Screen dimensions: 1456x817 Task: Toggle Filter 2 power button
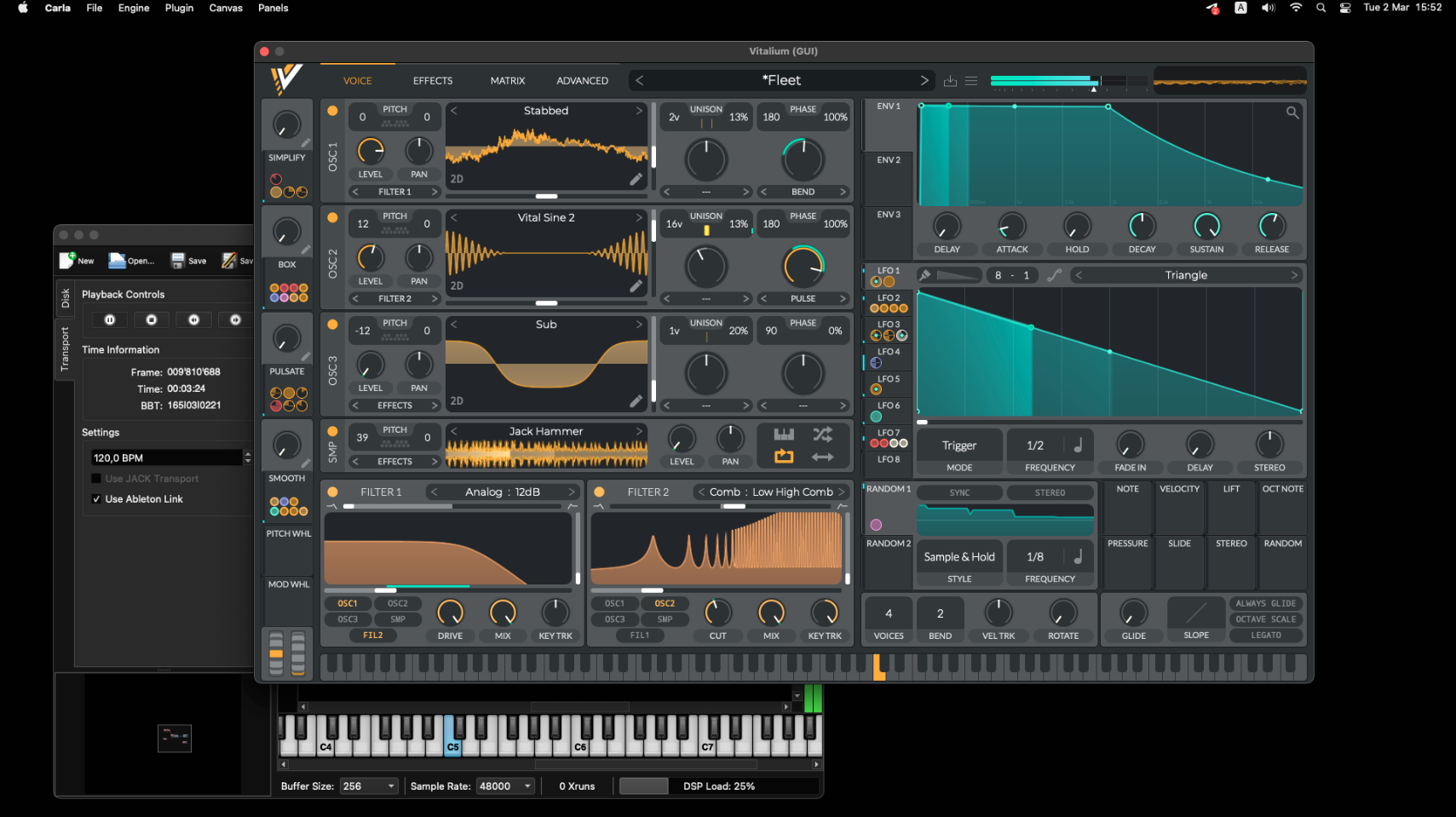tap(599, 492)
